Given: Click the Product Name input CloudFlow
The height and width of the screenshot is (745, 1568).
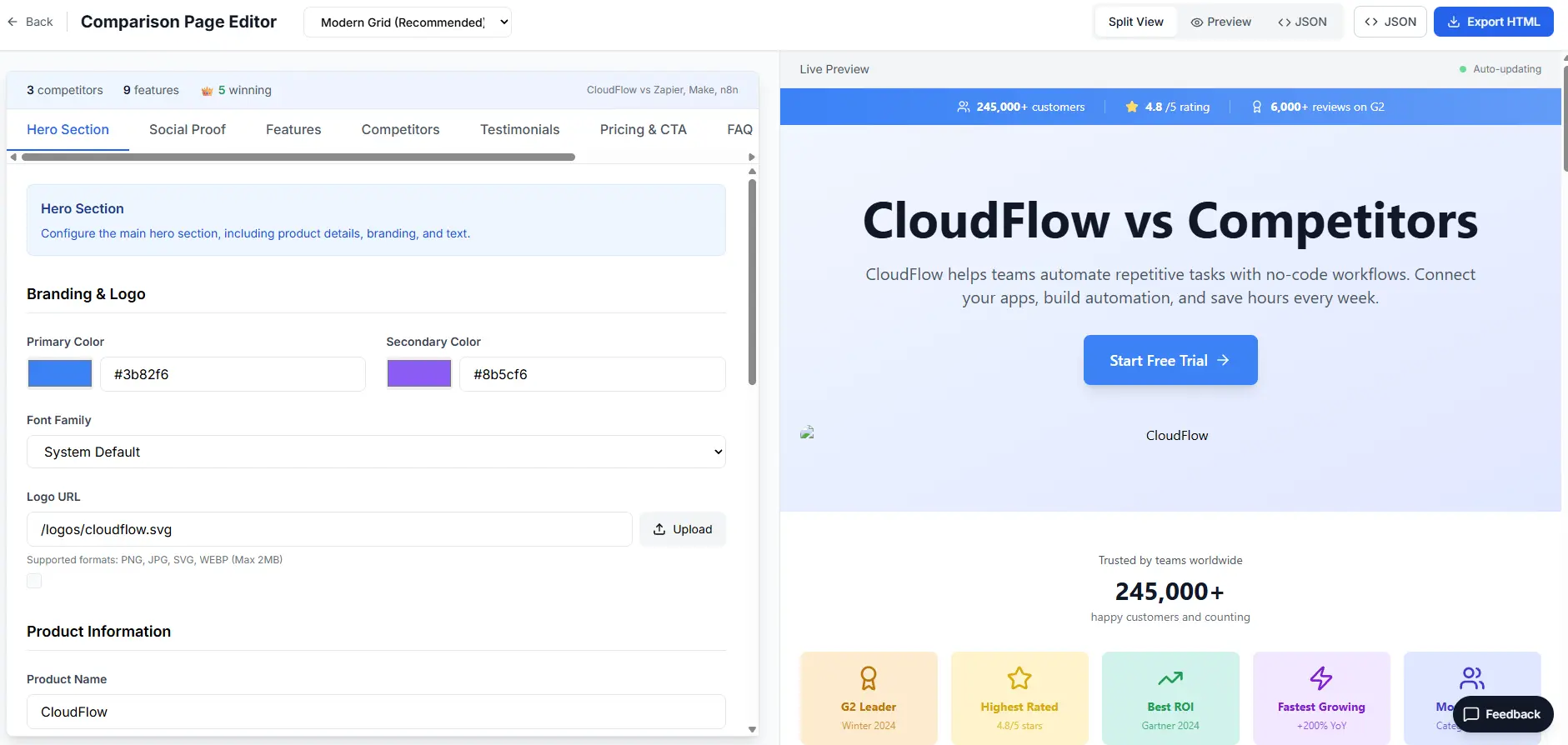Looking at the screenshot, I should click(376, 712).
